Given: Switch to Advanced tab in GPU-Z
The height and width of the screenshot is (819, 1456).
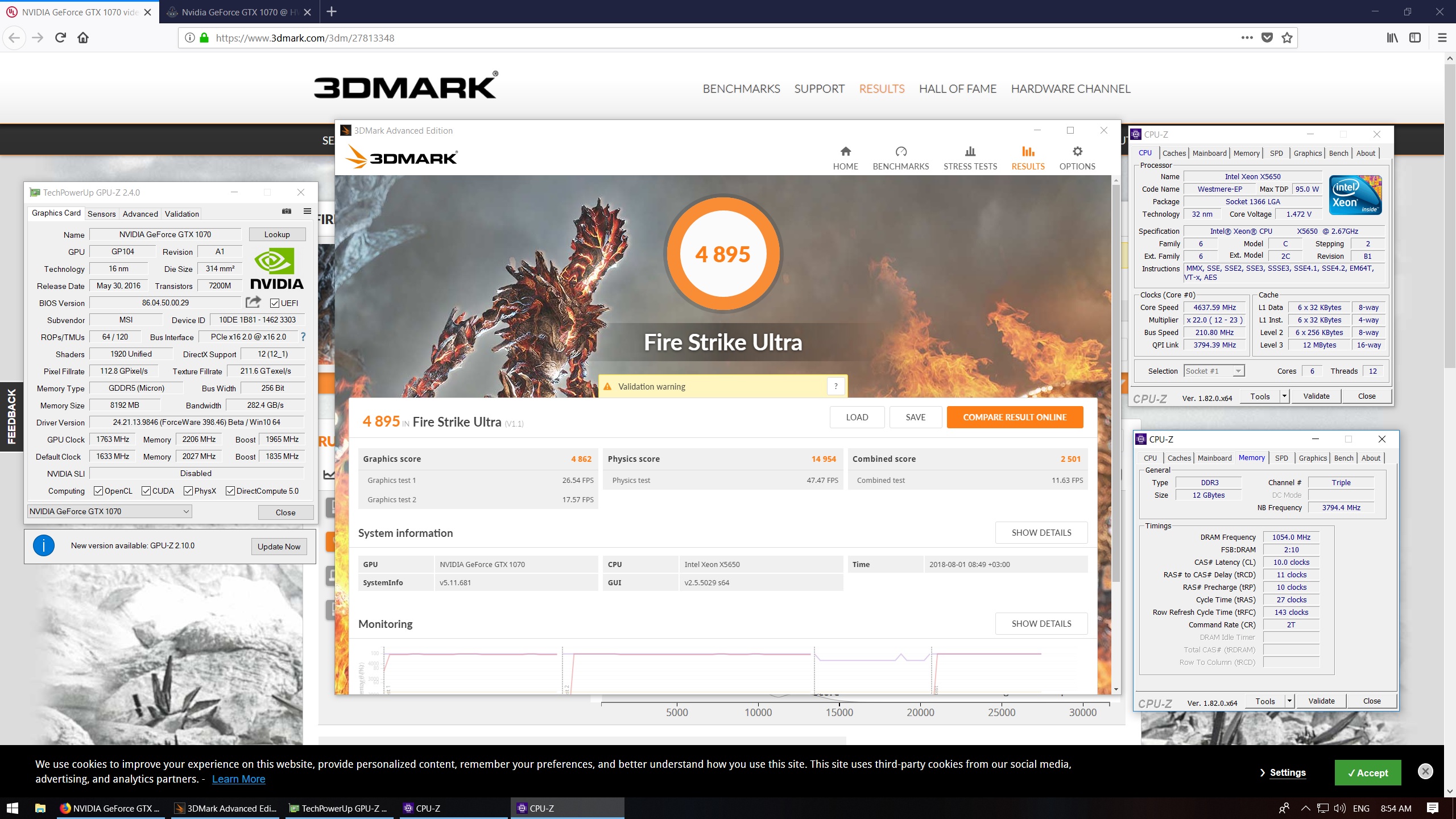Looking at the screenshot, I should pos(140,214).
